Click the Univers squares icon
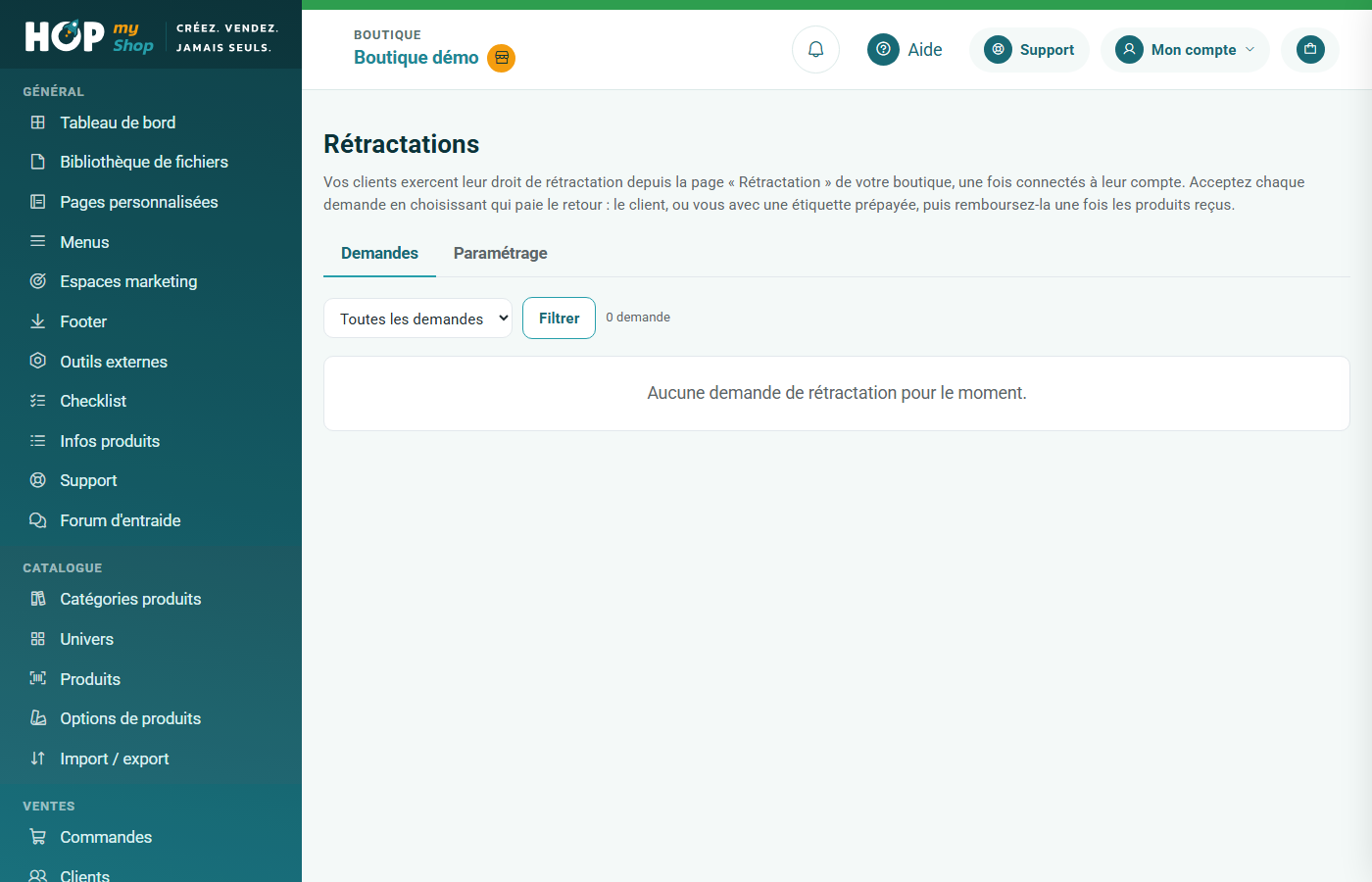Screen dimensions: 1372x882 [38, 639]
